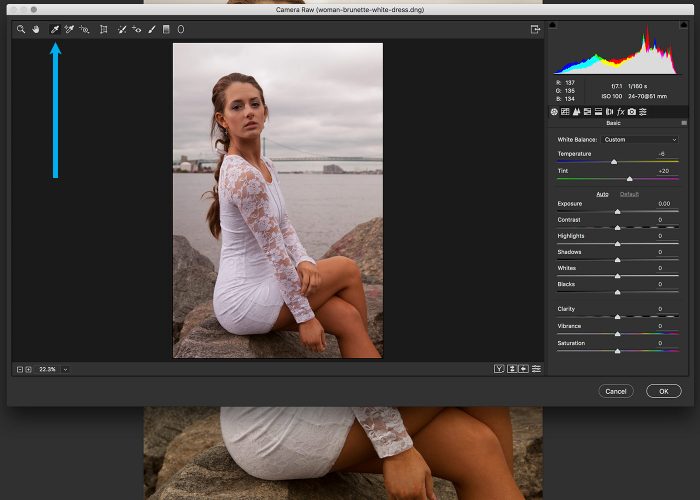700x500 pixels.
Task: Pick the White Balance eyedropper tool
Action: point(55,30)
